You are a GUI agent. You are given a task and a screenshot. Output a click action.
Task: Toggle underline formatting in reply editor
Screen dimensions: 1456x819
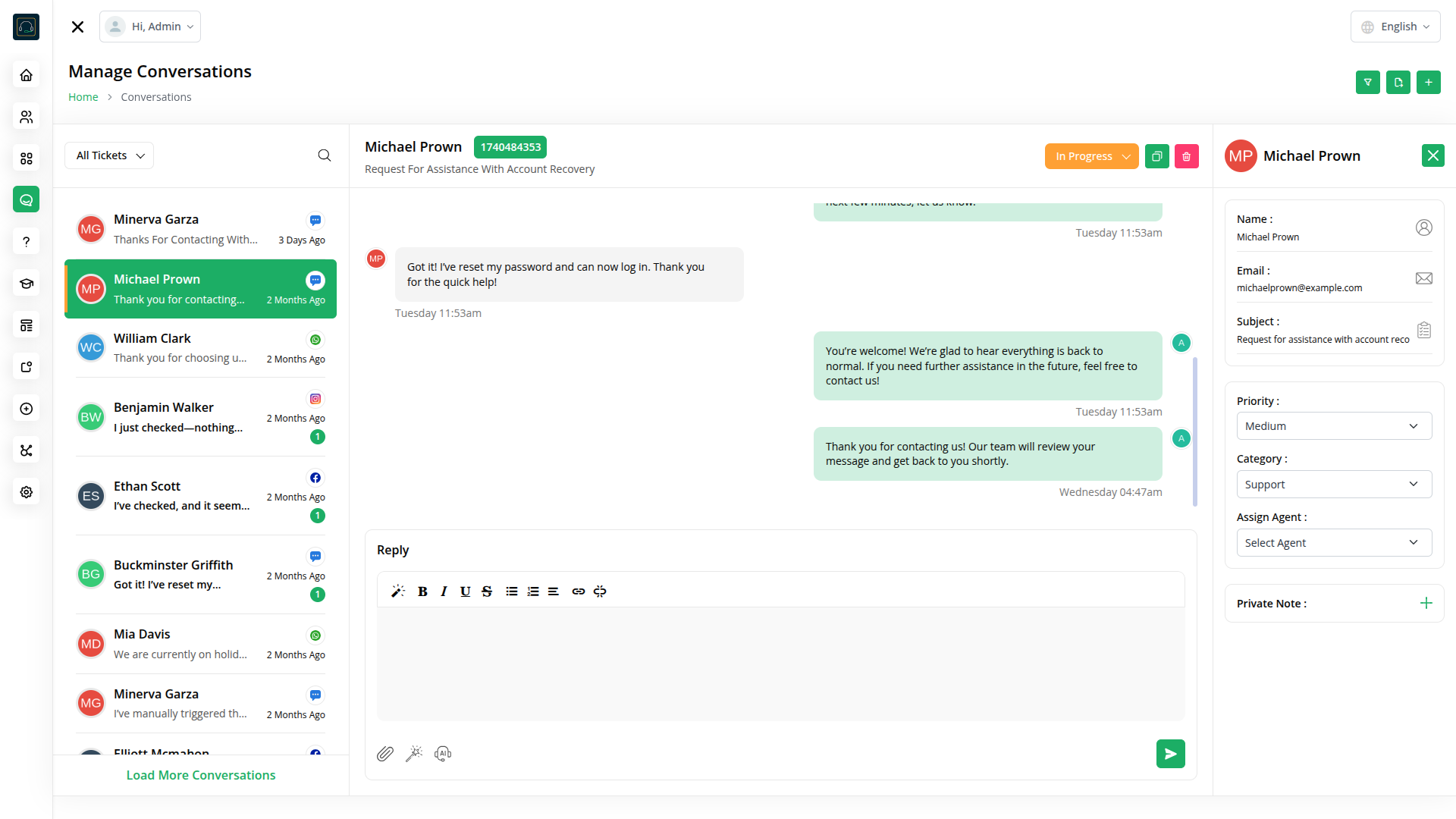pyautogui.click(x=465, y=591)
